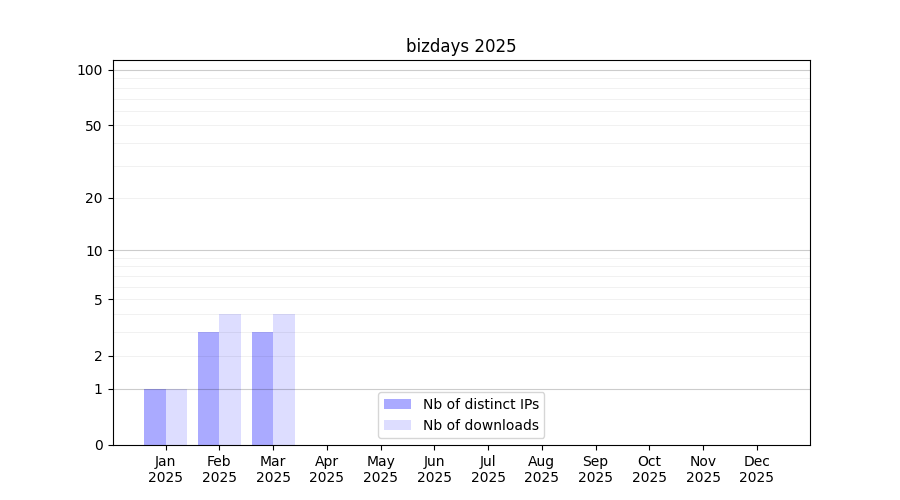Click the chart title 'bizdays 2025'
This screenshot has height=500, width=900.
pos(461,46)
